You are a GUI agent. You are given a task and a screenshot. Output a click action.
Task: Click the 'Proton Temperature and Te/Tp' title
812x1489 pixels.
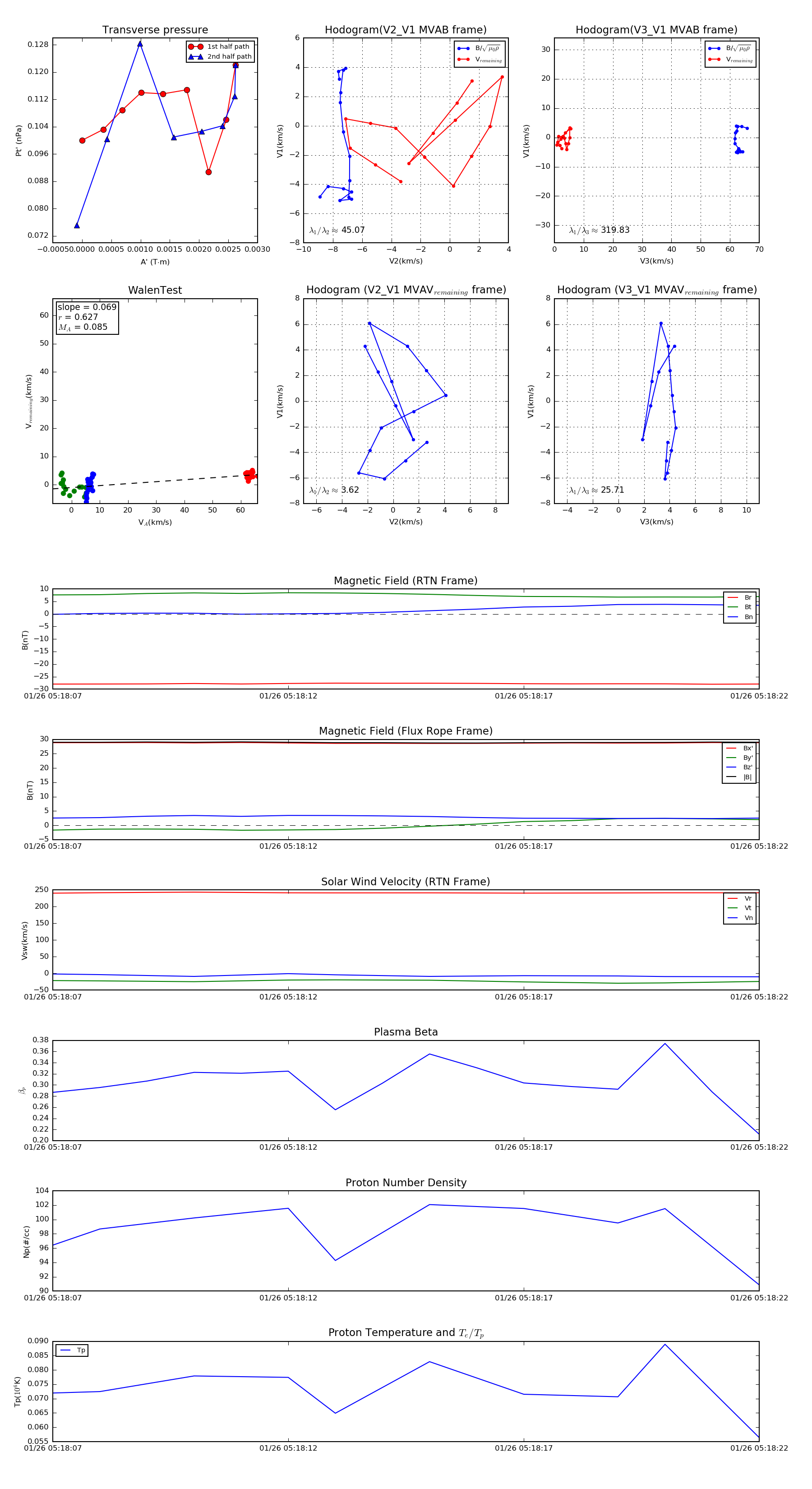[406, 1333]
